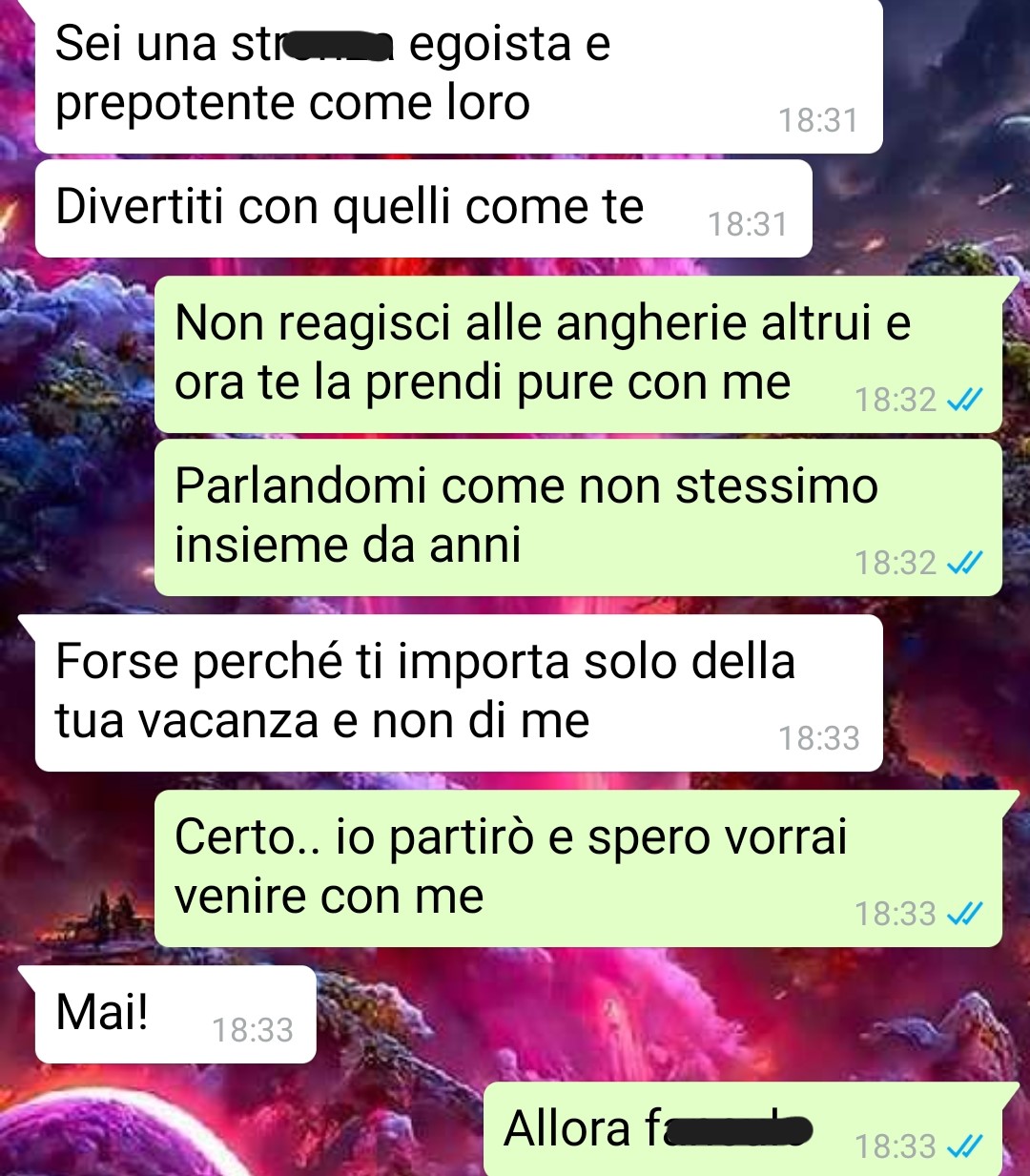Tap the 18:33 timestamp on 'Forse perché' message
This screenshot has width=1030, height=1176.
818,738
